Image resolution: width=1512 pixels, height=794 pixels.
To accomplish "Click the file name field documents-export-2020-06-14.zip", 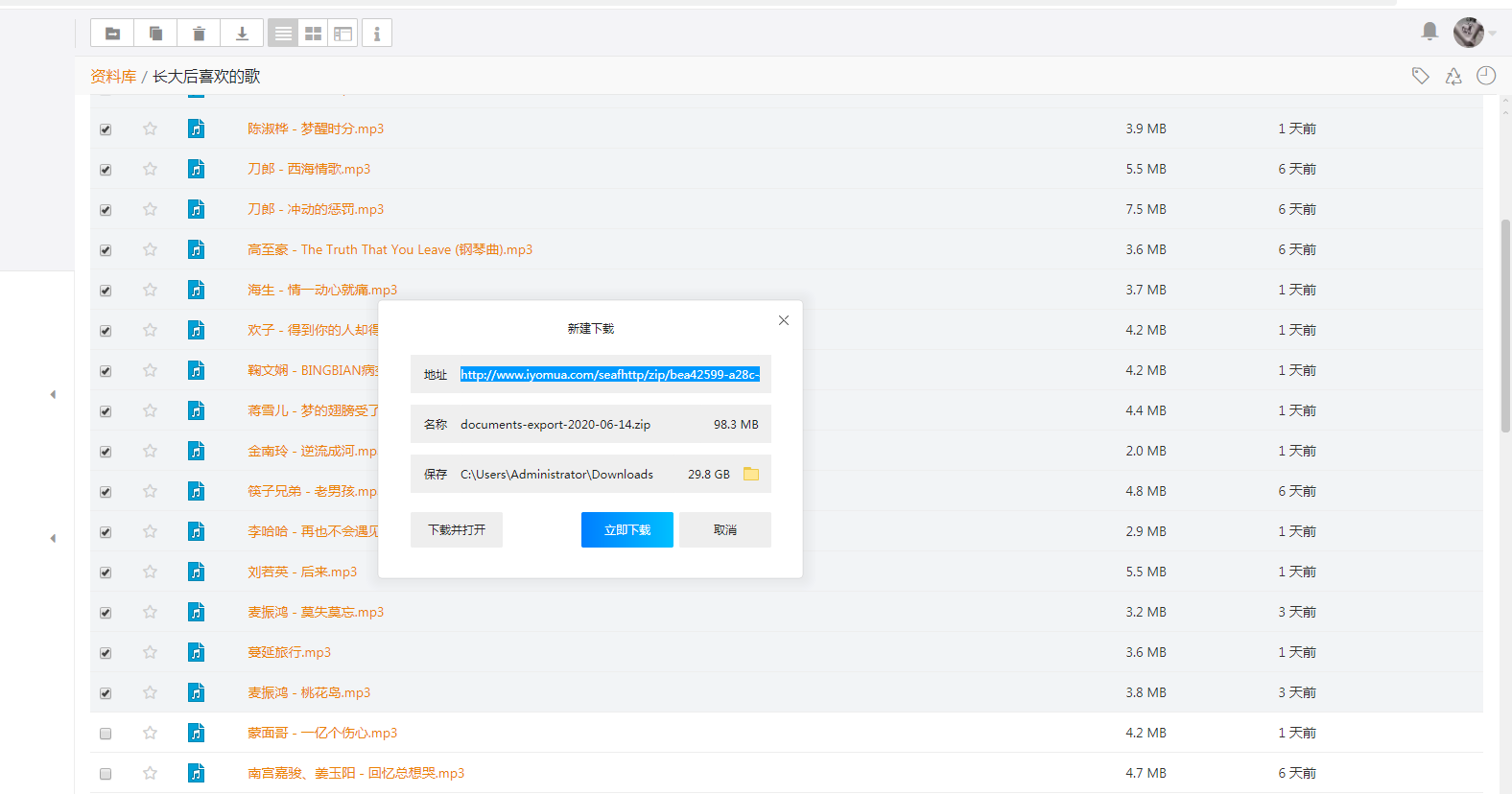I will tap(591, 424).
